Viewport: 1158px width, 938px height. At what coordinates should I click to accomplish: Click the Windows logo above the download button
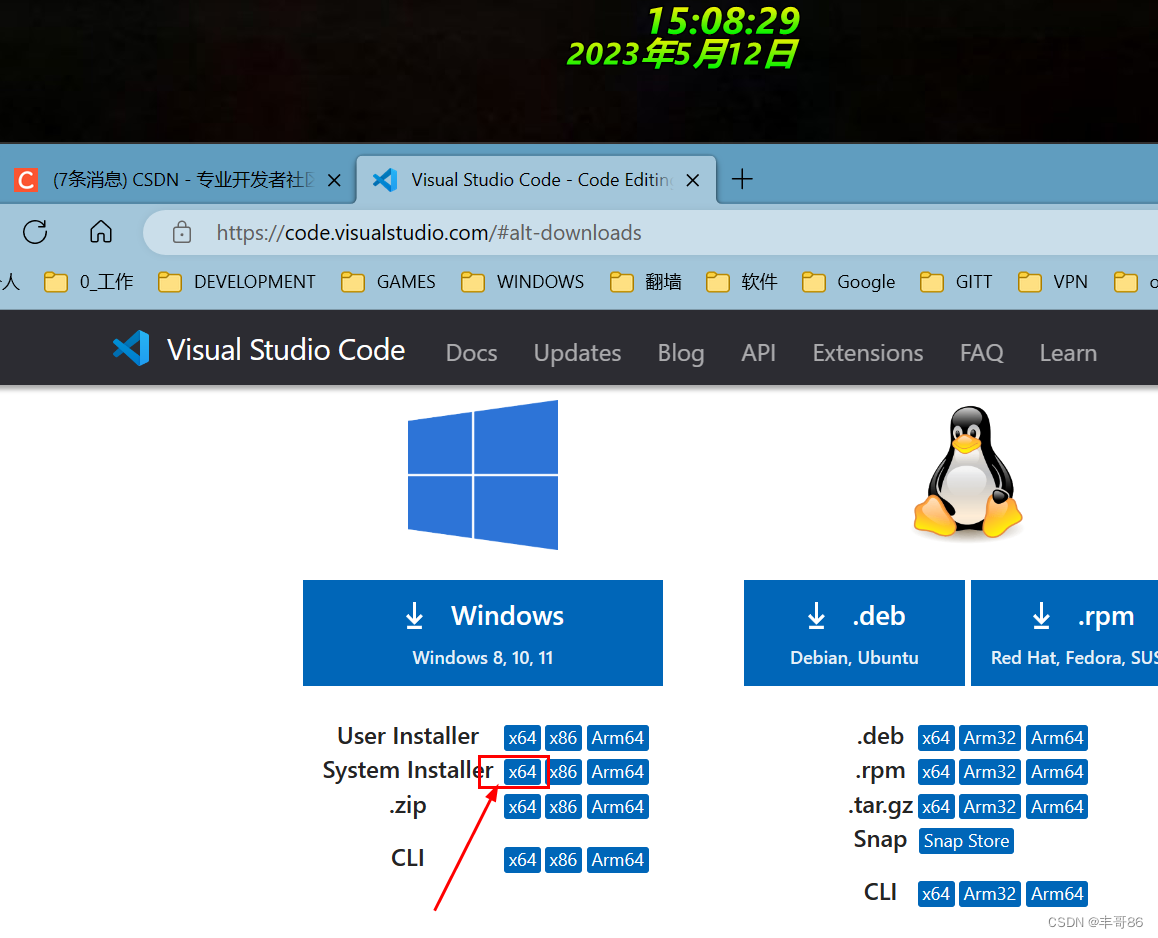pos(483,474)
